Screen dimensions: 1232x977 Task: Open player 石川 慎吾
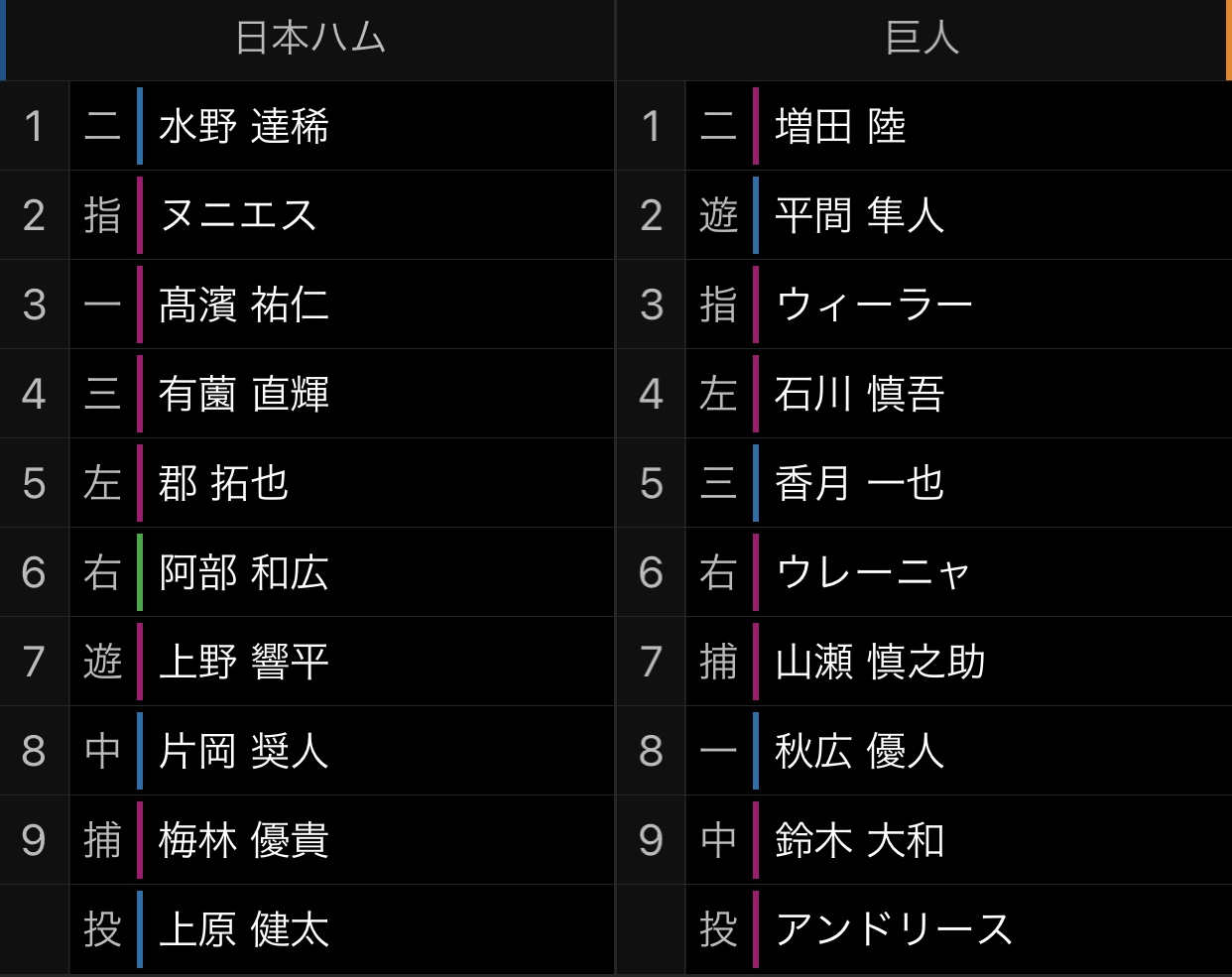pos(860,394)
